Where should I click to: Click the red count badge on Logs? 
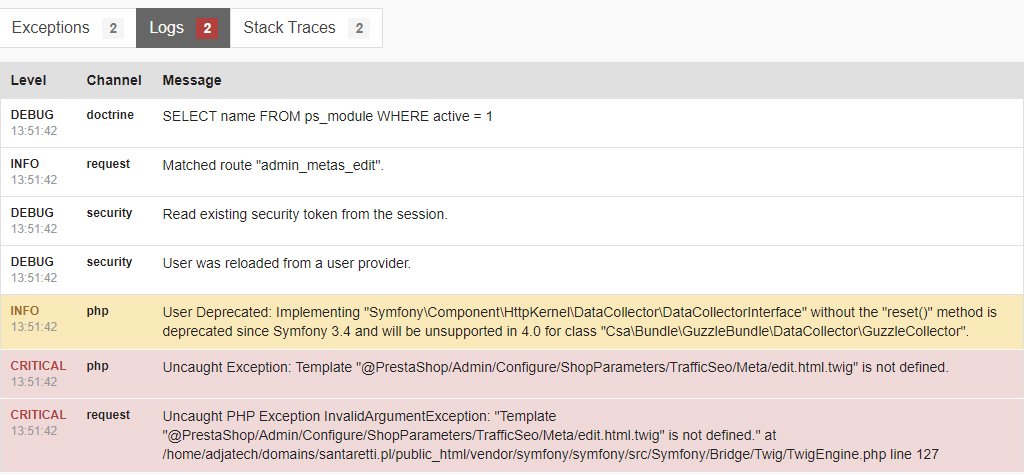pos(207,29)
